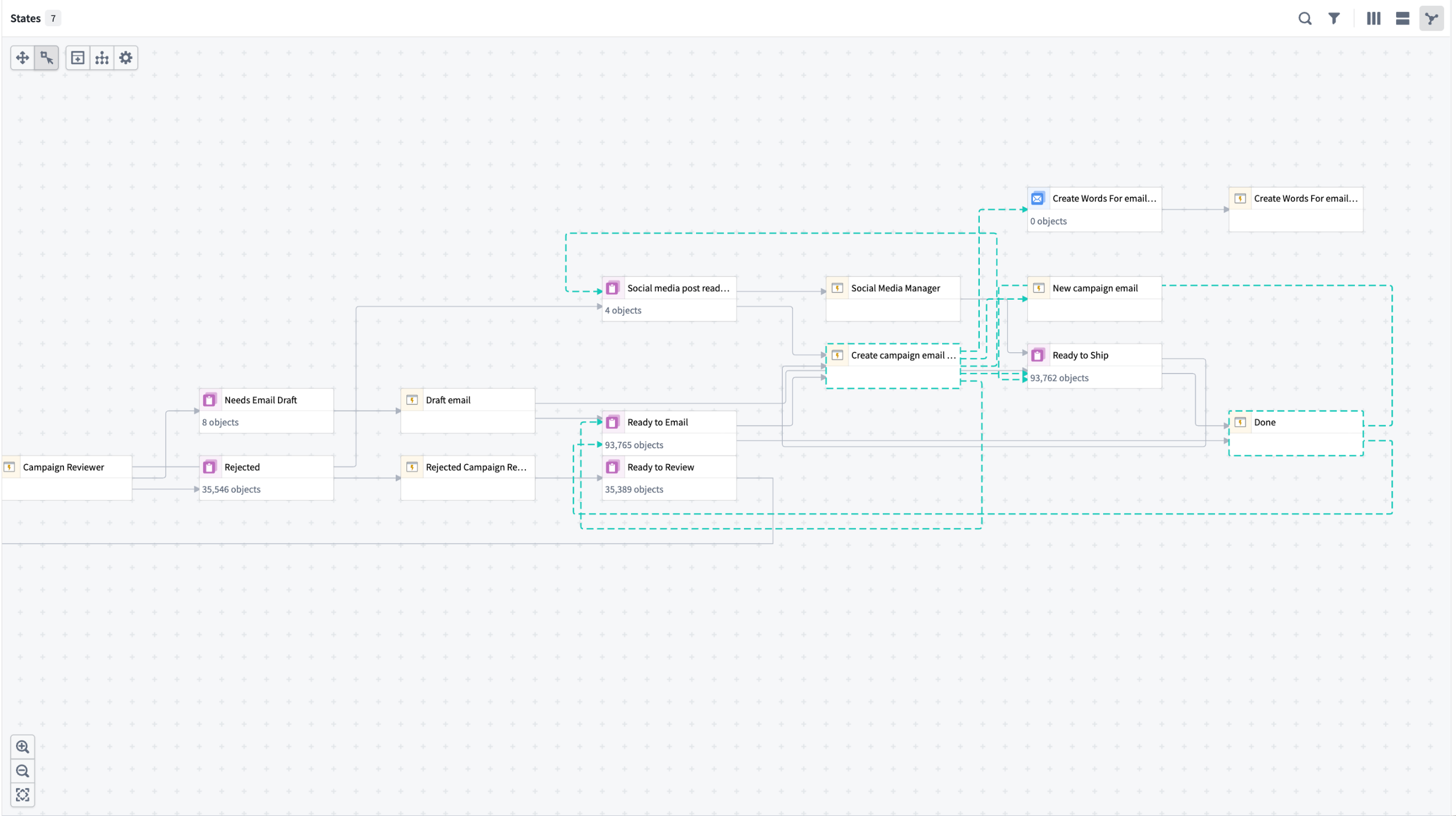Toggle the graph view mode

[1431, 18]
